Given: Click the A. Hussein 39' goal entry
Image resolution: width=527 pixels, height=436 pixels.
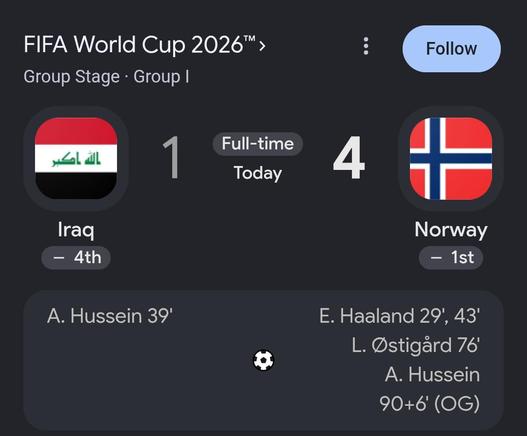Looking at the screenshot, I should pos(110,316).
